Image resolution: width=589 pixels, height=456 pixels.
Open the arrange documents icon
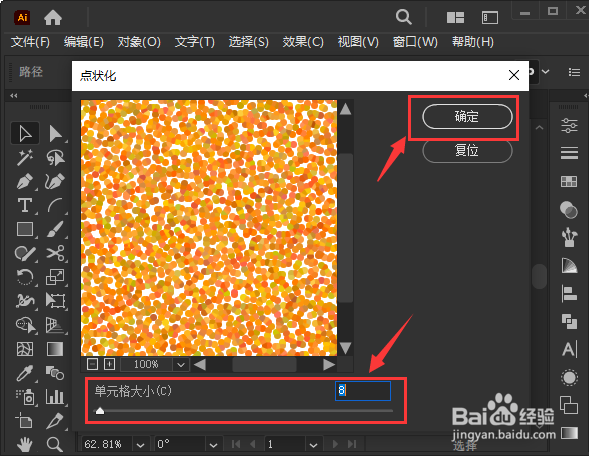pyautogui.click(x=455, y=17)
